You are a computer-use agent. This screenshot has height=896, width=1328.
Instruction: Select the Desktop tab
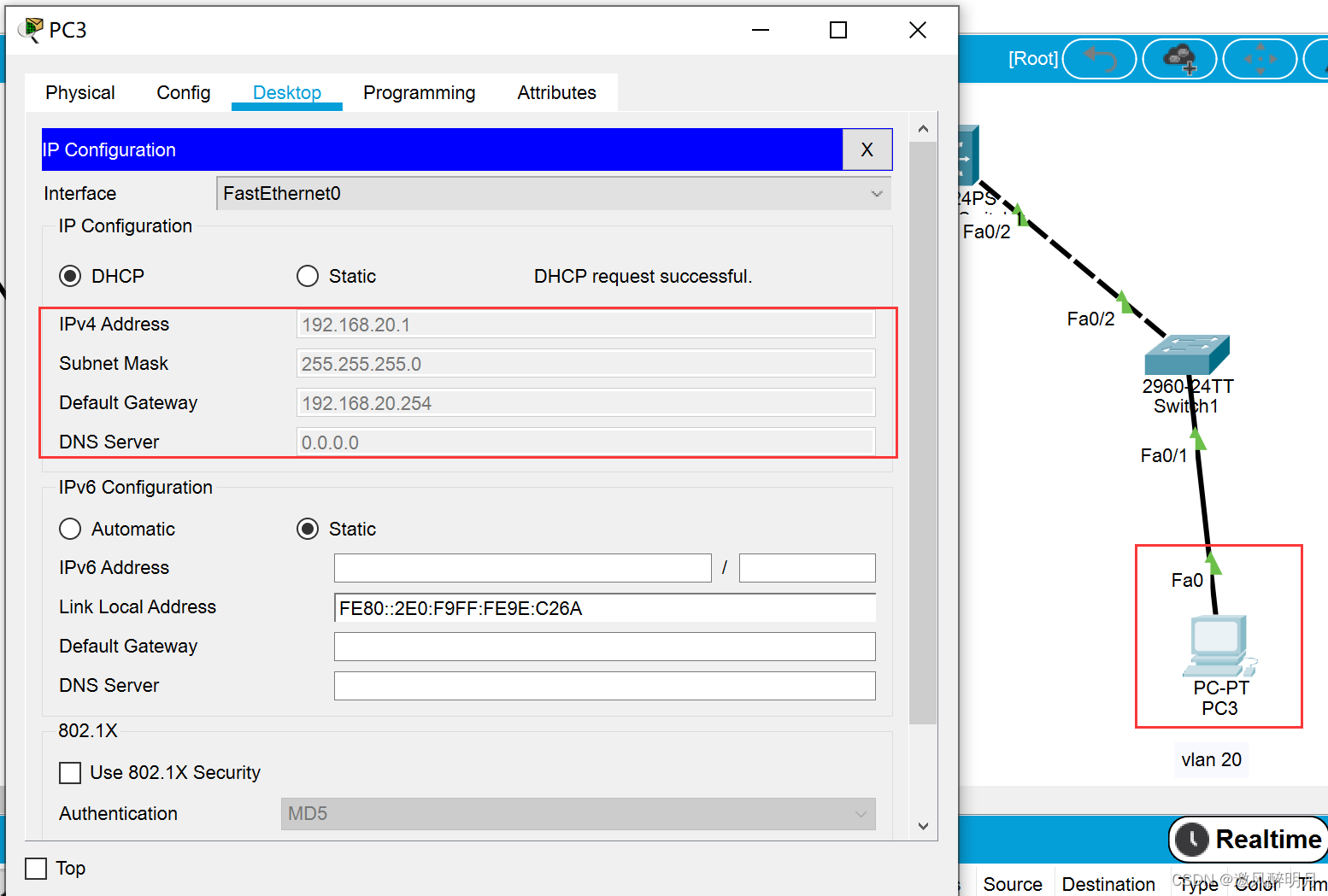(287, 92)
